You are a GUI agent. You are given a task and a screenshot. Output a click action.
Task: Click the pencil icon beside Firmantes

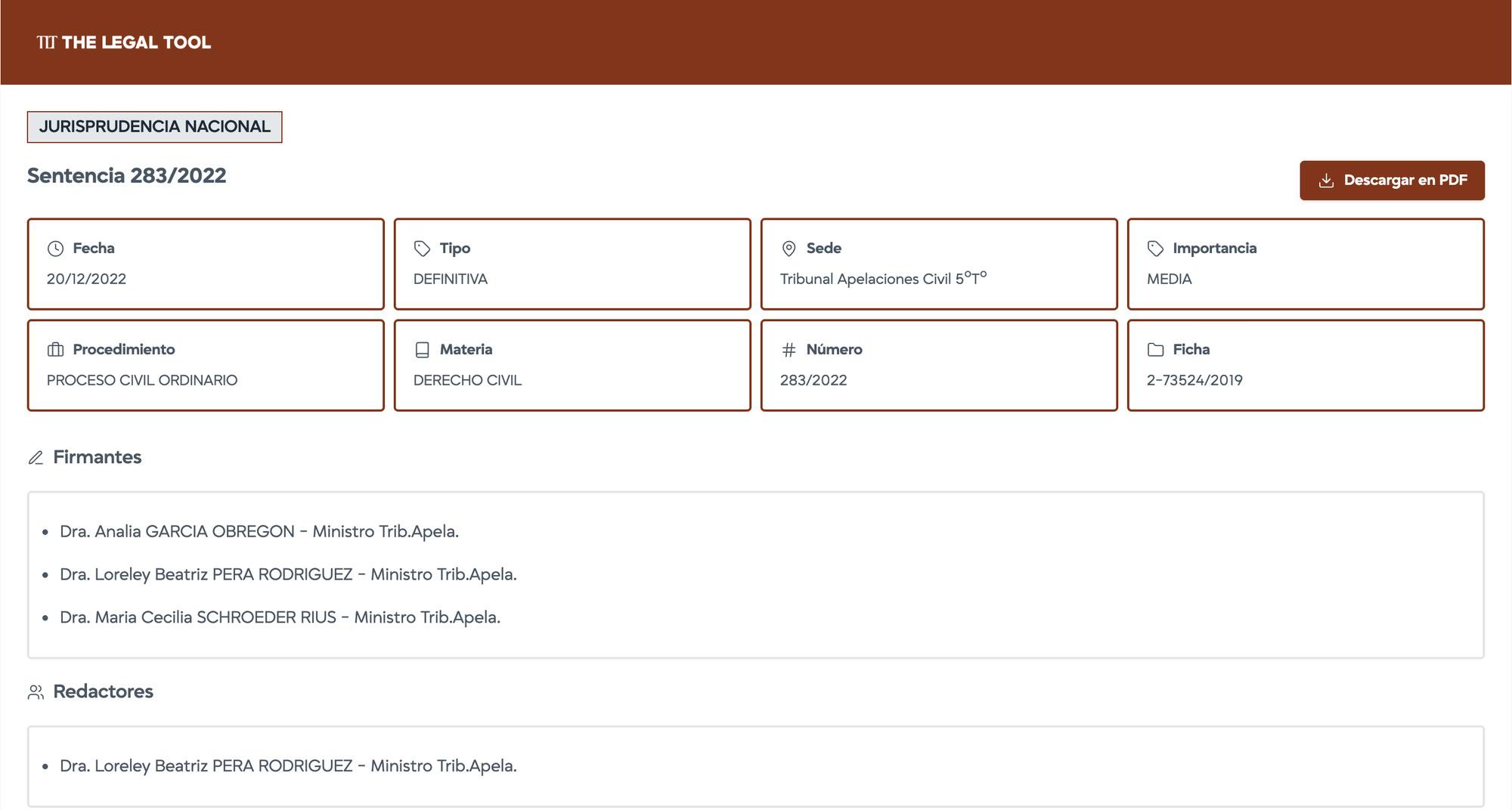coord(36,458)
